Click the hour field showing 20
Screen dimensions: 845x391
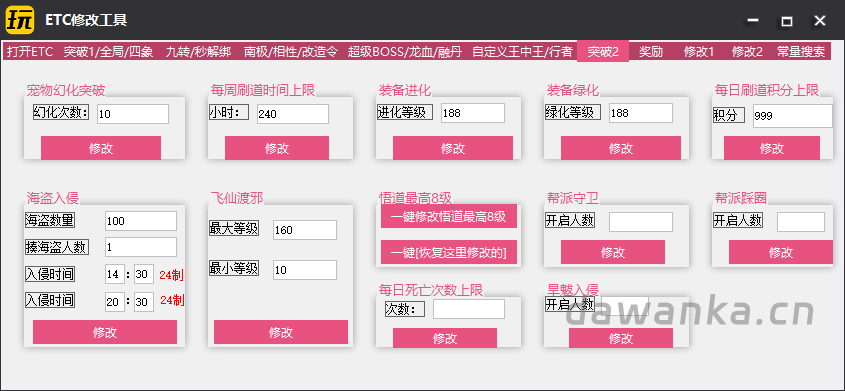pyautogui.click(x=115, y=302)
